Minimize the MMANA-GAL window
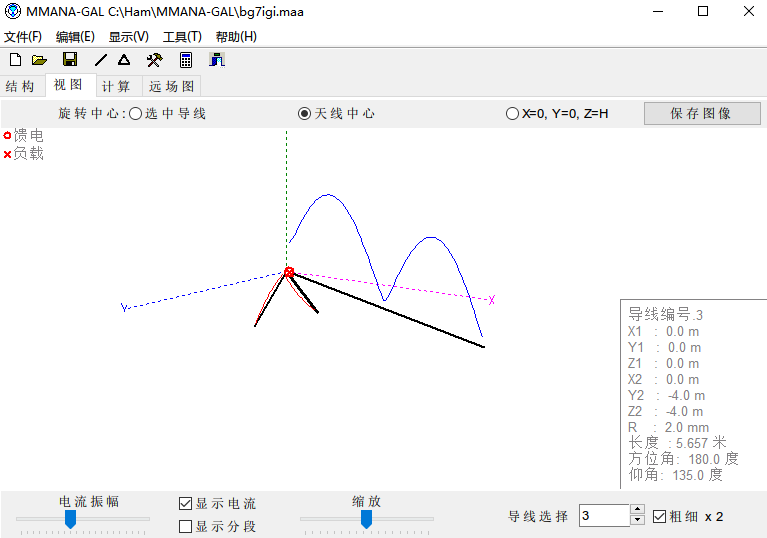Screen dimensions: 767x538 coord(658,11)
